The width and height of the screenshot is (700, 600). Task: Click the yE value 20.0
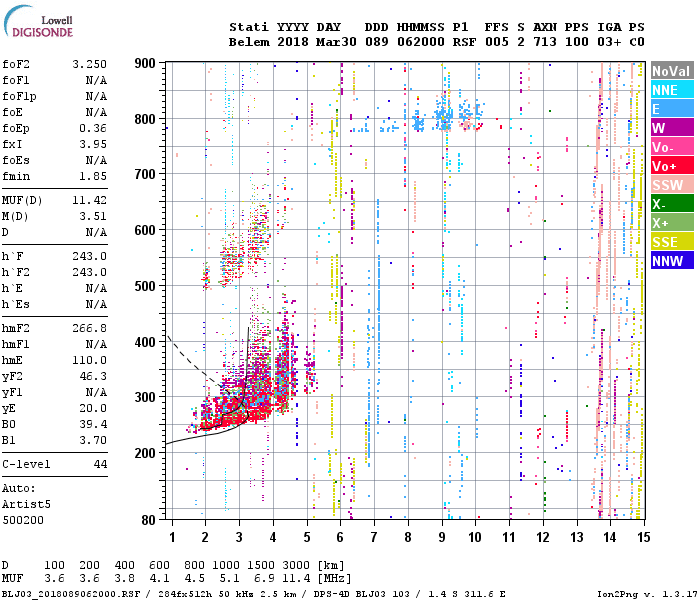pyautogui.click(x=93, y=408)
